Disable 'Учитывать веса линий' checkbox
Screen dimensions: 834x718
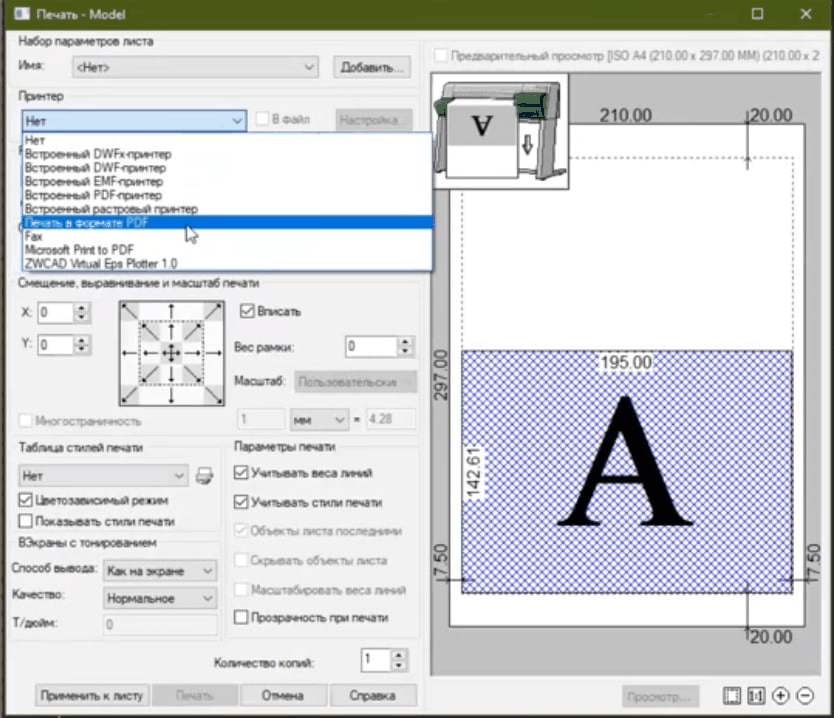point(241,473)
